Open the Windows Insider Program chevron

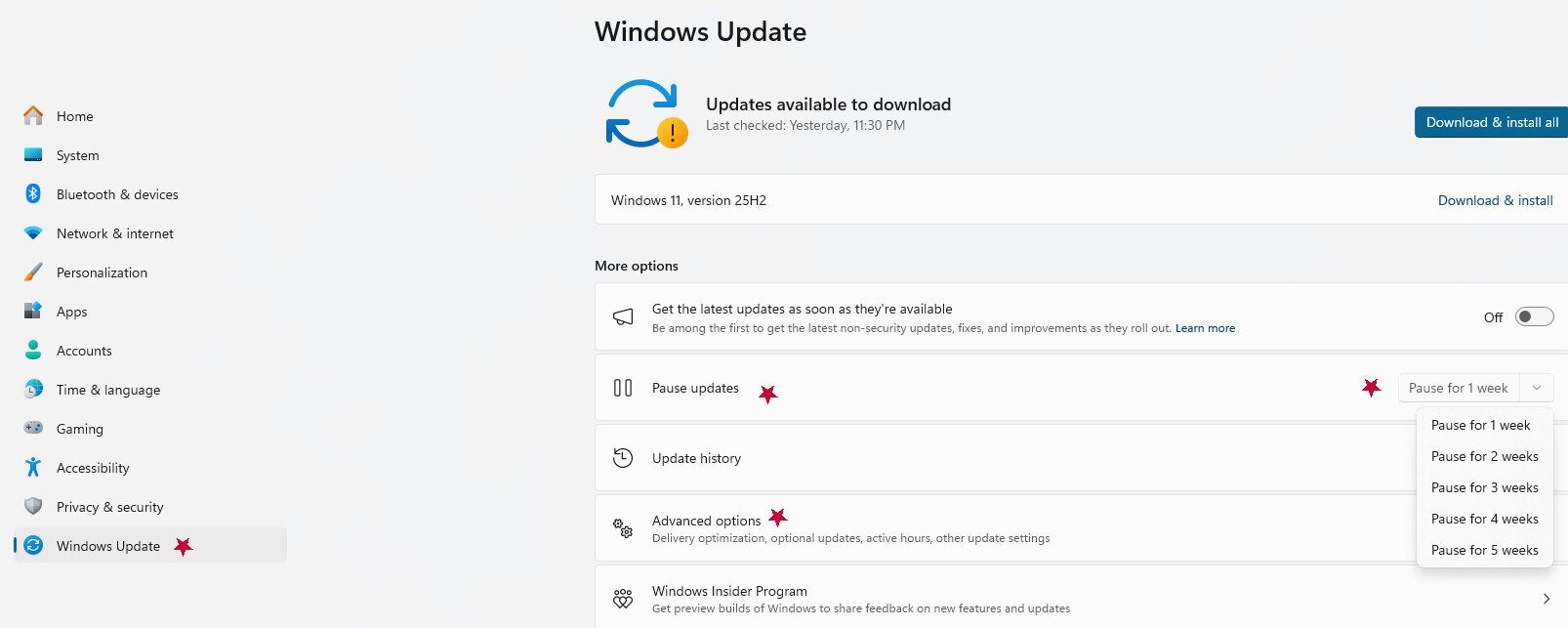click(1546, 599)
